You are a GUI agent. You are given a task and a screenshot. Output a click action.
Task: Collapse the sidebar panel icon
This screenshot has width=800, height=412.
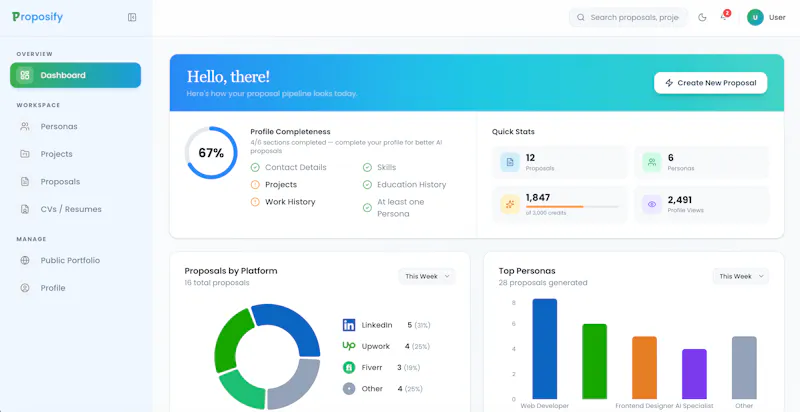[132, 17]
